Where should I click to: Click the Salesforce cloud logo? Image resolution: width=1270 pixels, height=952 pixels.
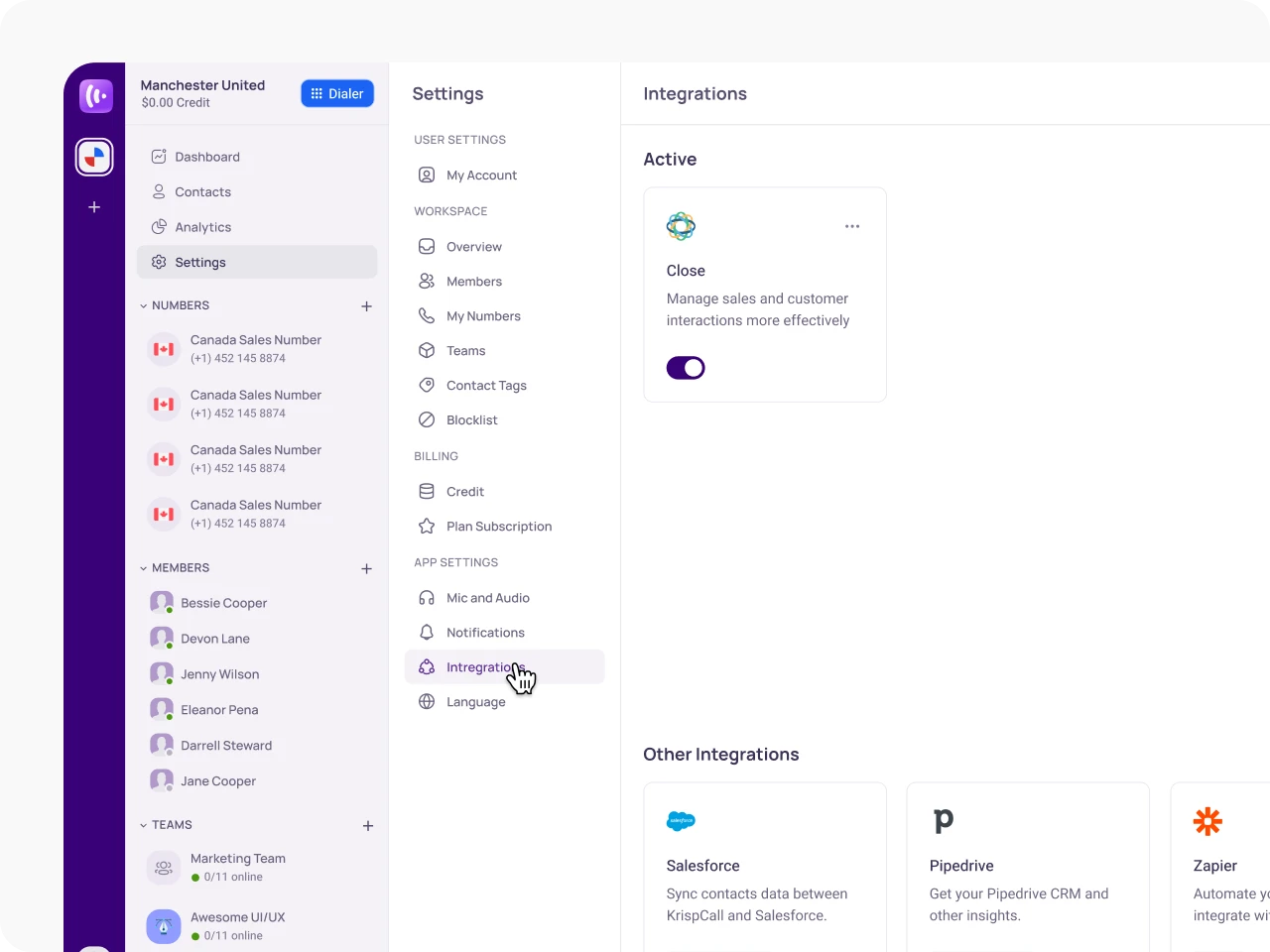681,821
